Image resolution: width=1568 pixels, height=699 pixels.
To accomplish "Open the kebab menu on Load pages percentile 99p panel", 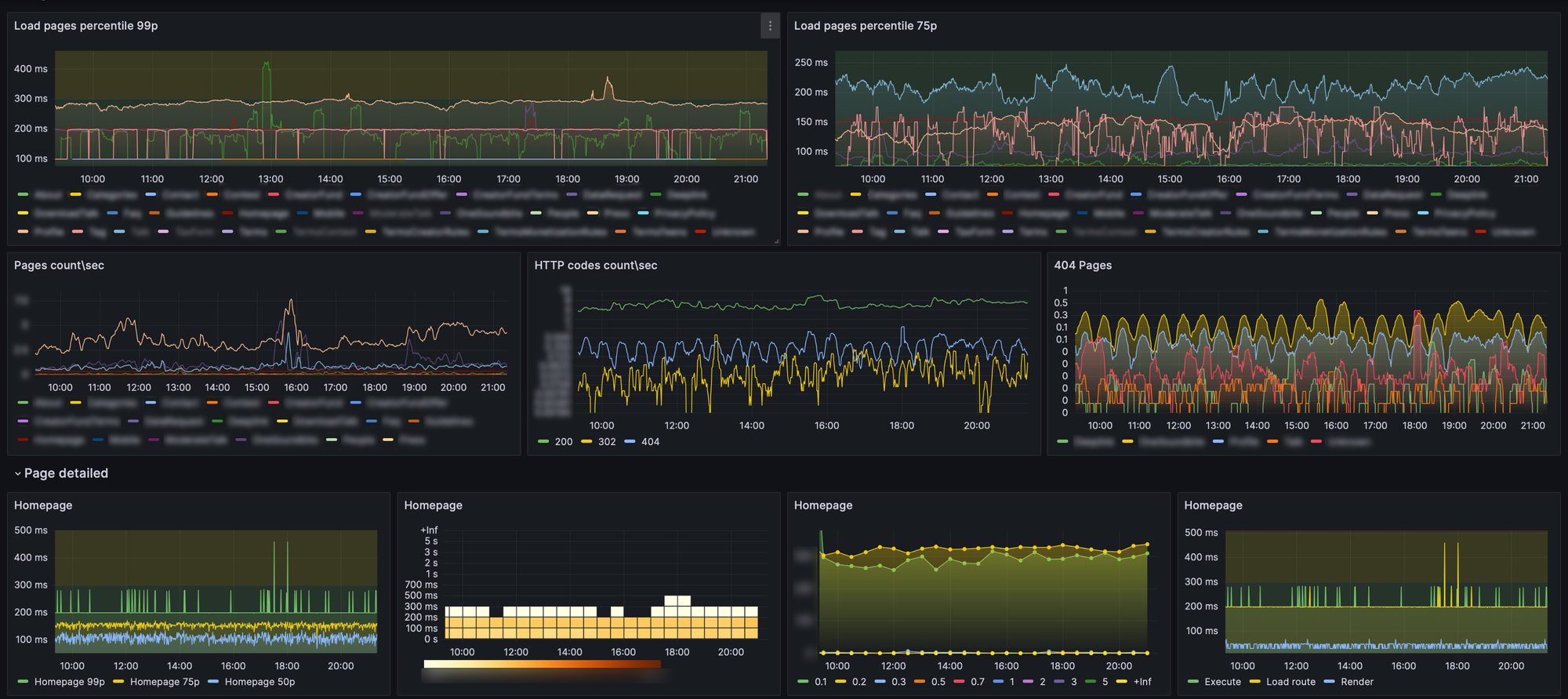I will click(770, 26).
